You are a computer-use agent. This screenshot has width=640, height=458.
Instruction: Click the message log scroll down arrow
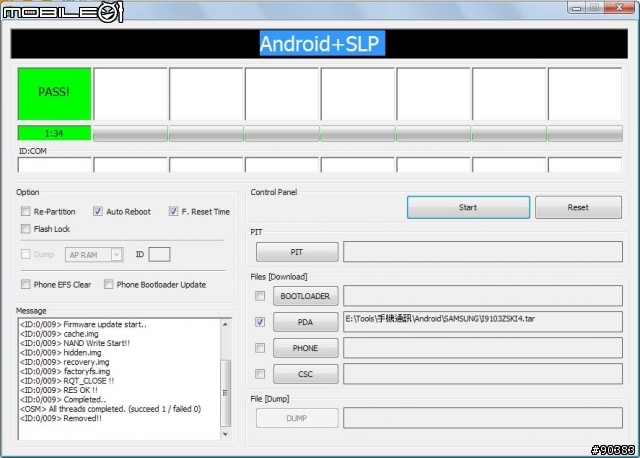225,434
